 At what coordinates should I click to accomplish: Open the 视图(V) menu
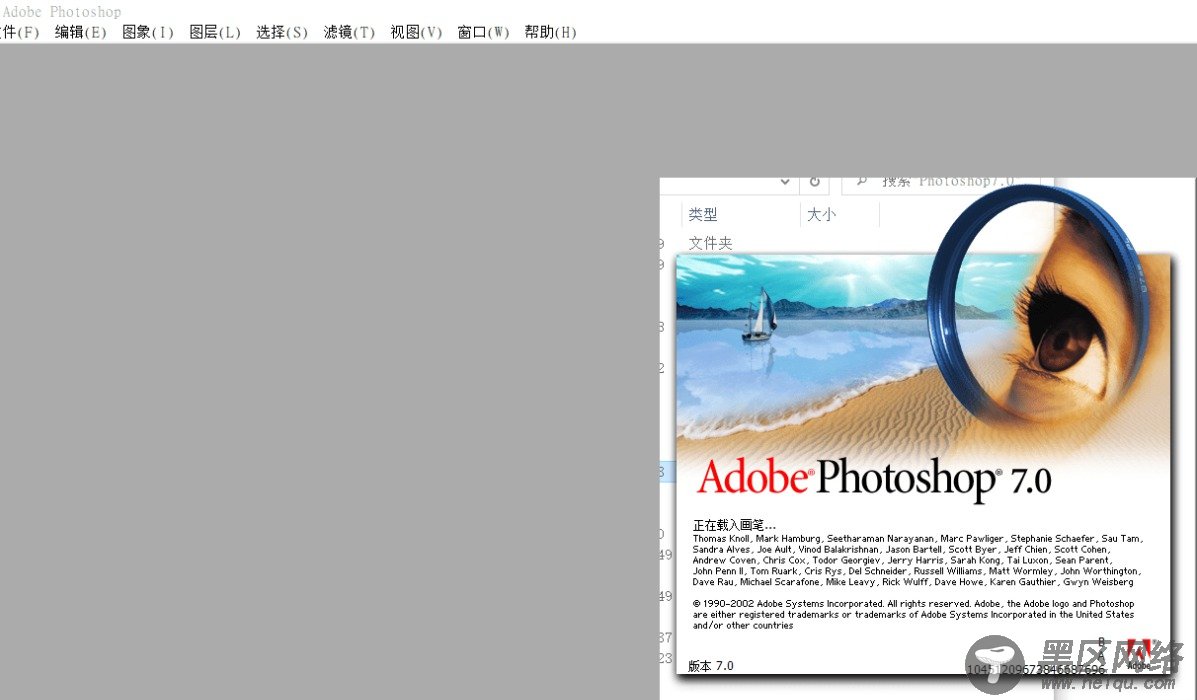(416, 32)
